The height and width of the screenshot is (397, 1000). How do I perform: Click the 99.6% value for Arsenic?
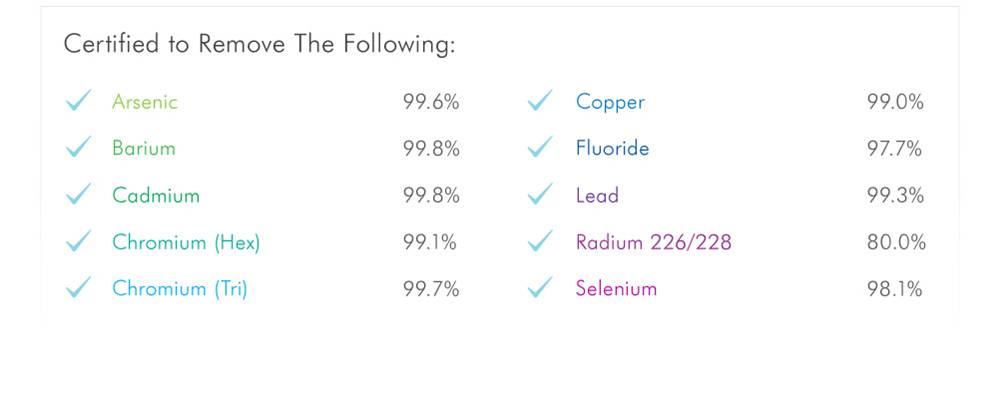coord(431,102)
